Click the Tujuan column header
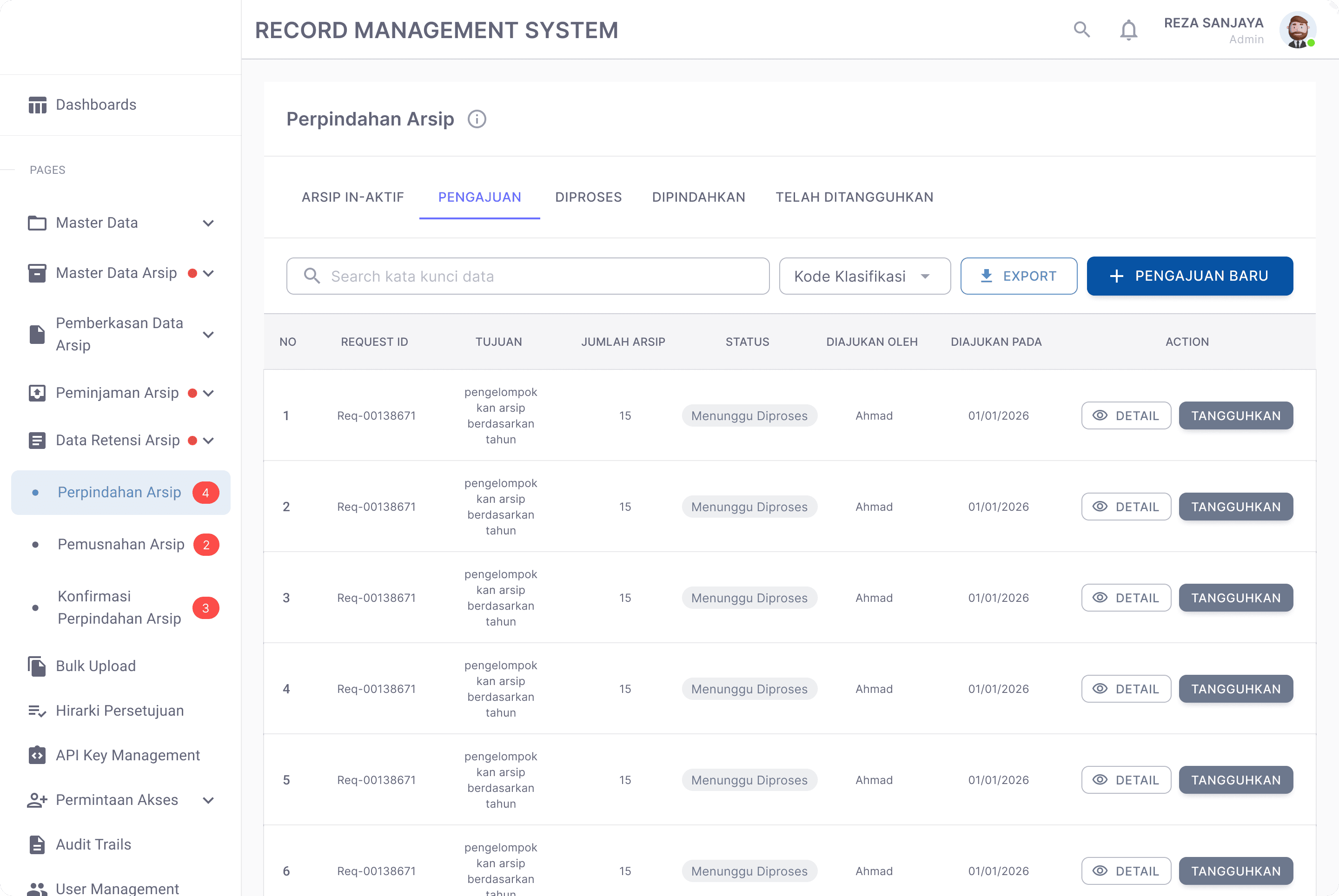 pos(498,342)
